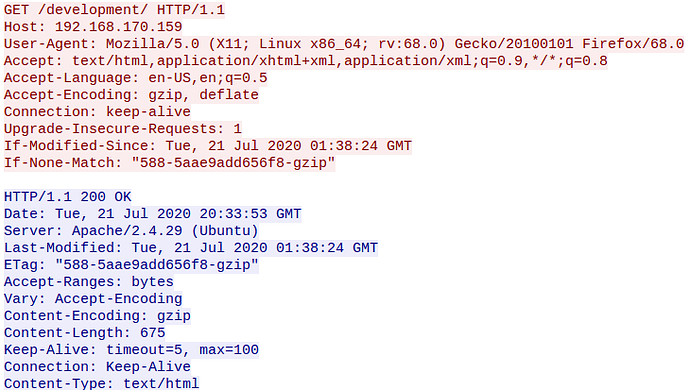Select the Last-Modified response header line
This screenshot has width=690, height=390.
click(x=191, y=248)
